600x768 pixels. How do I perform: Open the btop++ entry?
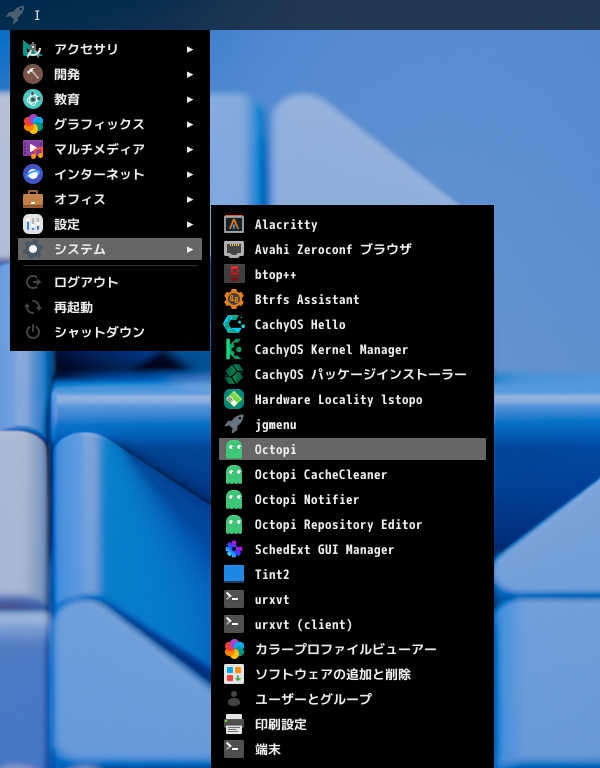352,274
